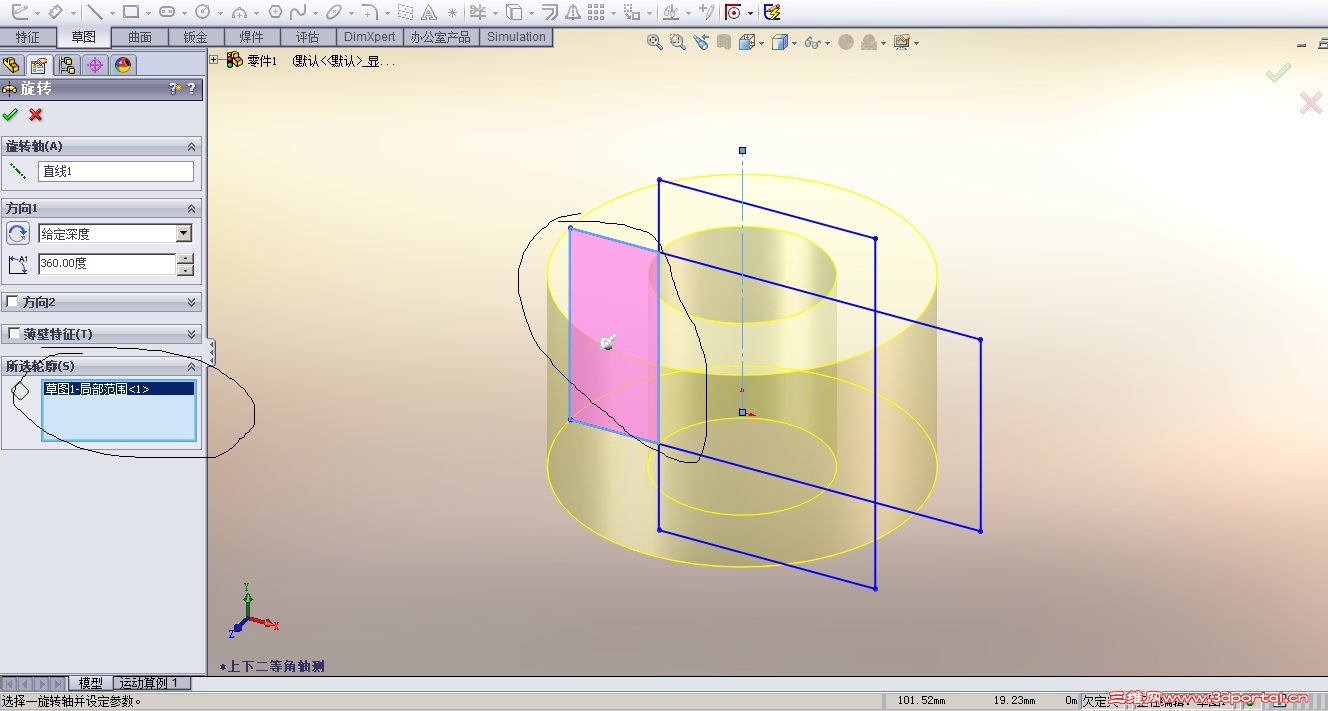Decrease angle with spinner down arrow
Viewport: 1328px width, 711px height.
pos(185,270)
